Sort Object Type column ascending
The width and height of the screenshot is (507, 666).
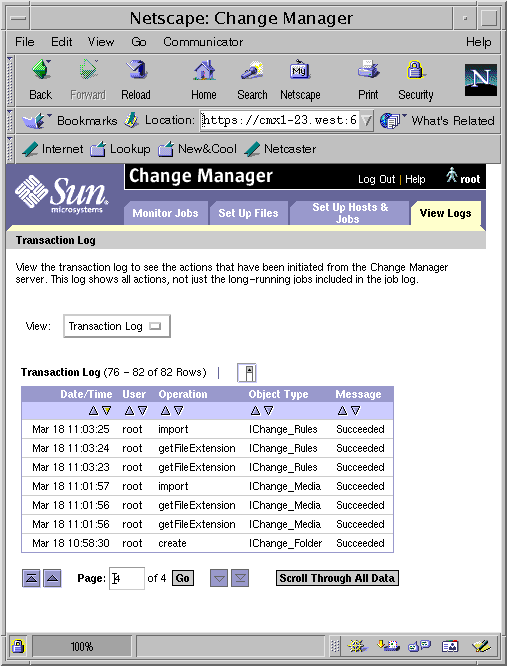click(255, 411)
